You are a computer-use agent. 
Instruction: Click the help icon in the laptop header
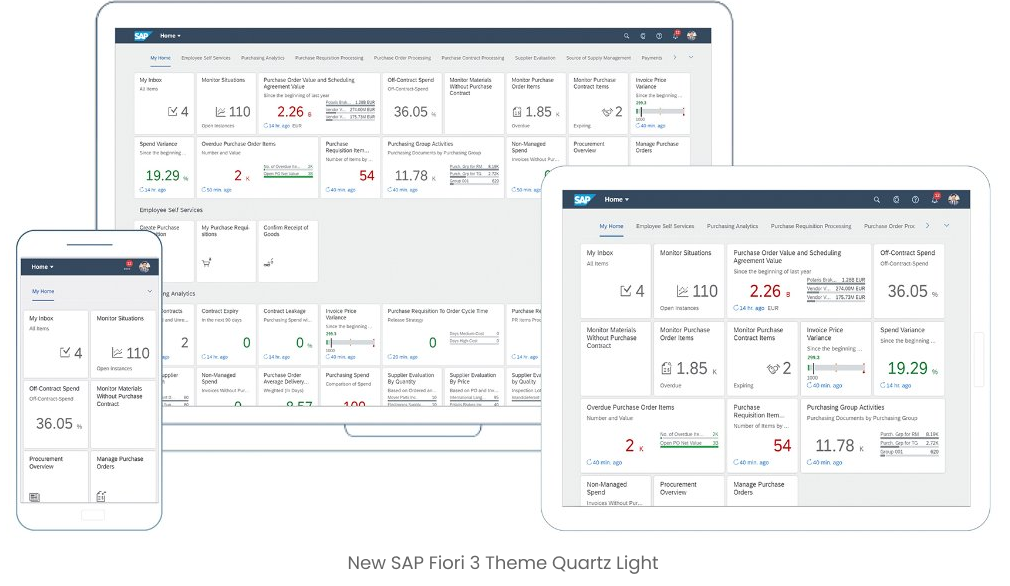659,36
